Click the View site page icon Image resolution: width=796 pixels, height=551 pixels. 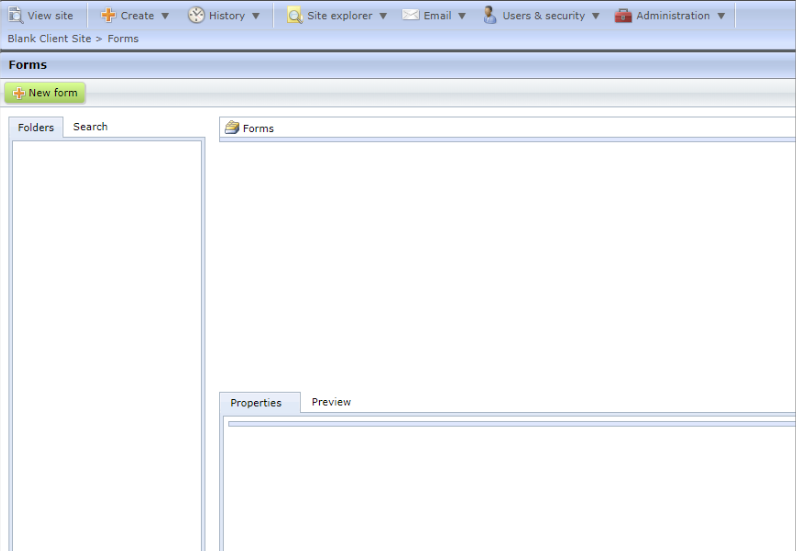pos(16,15)
